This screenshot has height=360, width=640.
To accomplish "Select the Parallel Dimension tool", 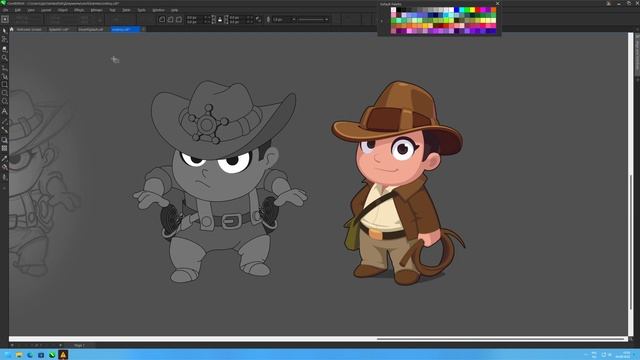I will (4, 121).
